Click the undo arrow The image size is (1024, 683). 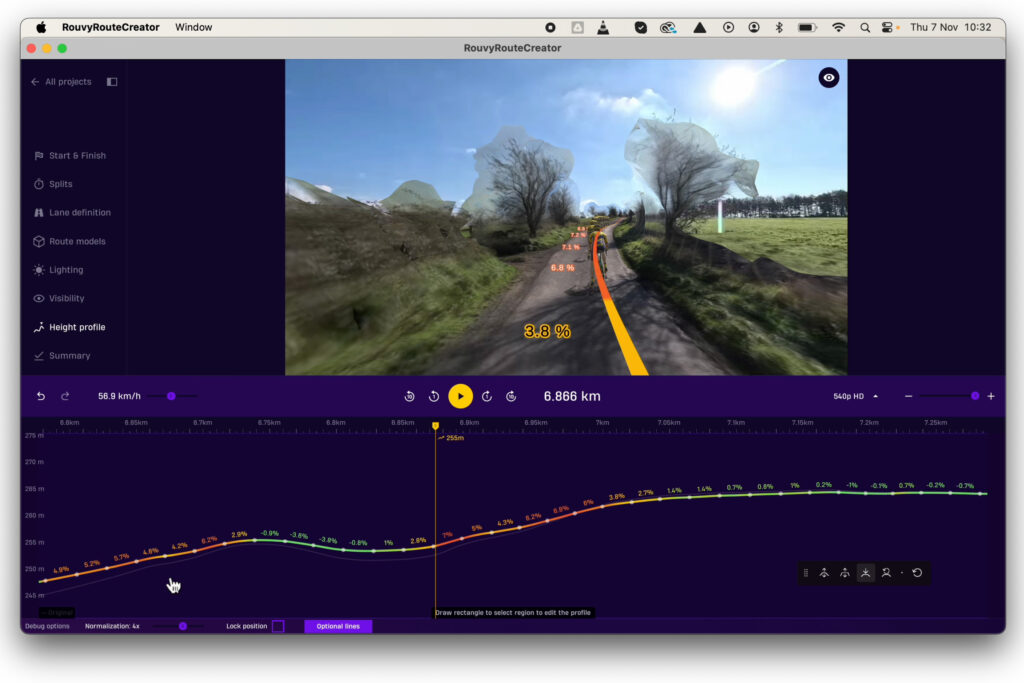pos(40,396)
